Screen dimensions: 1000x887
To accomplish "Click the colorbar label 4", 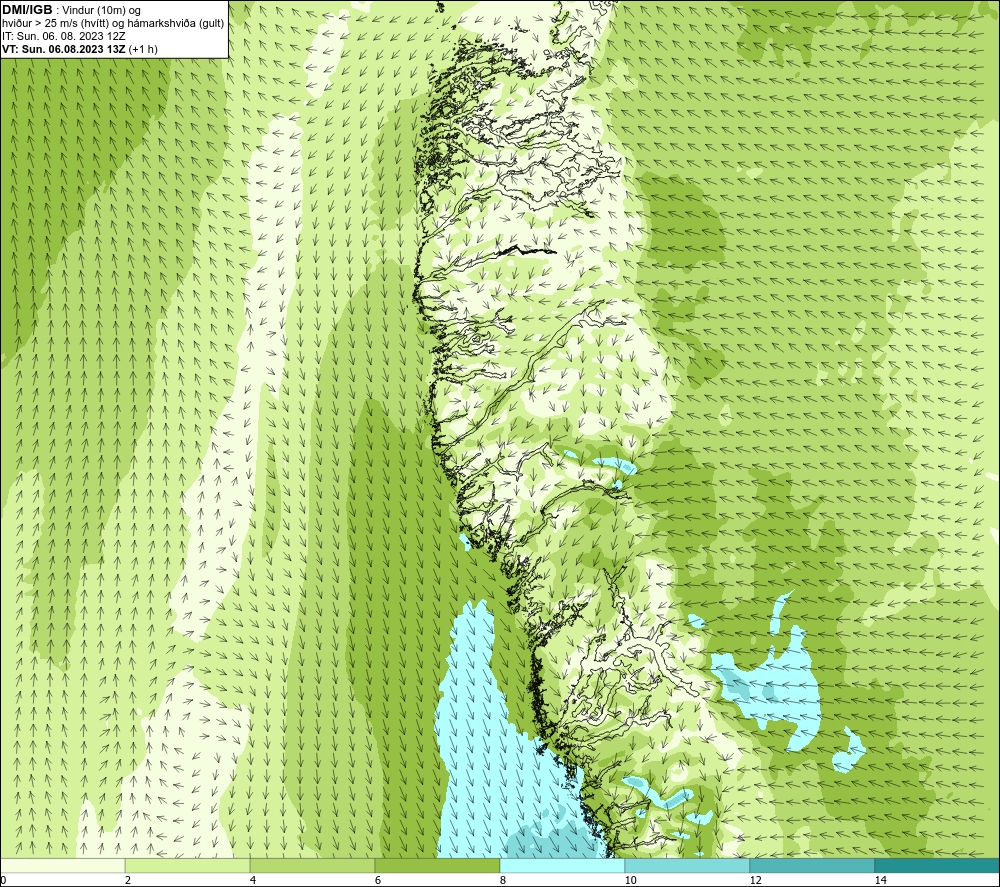I will point(253,880).
